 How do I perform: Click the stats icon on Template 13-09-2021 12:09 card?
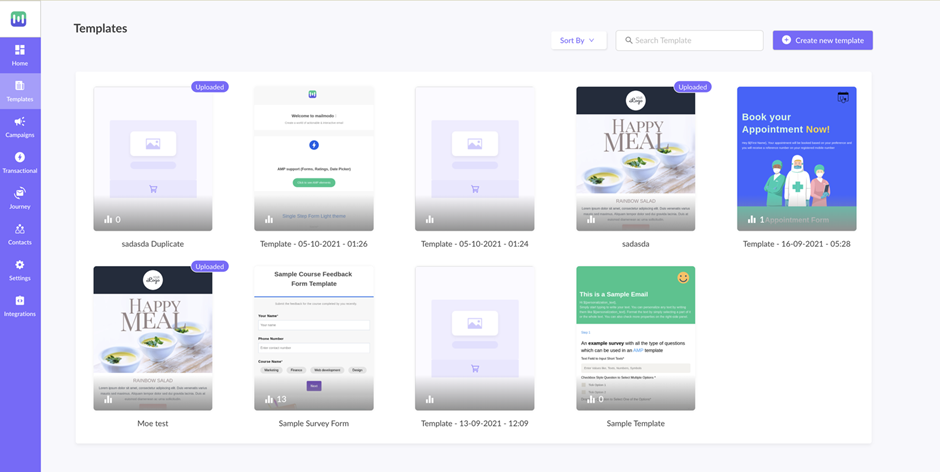(430, 399)
